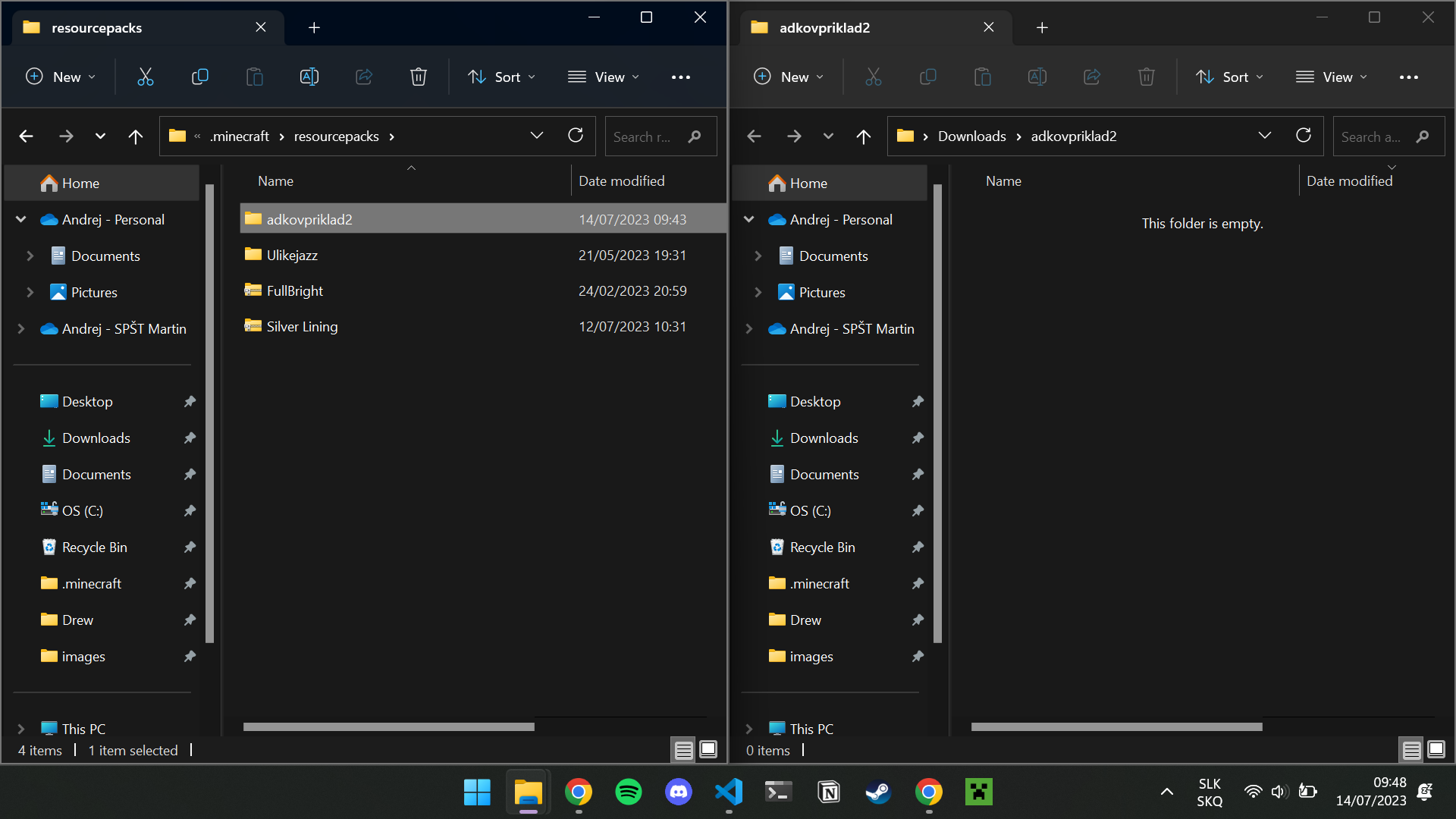Go up one level in adkovpriklad2 window
1456x819 pixels.
click(x=863, y=136)
